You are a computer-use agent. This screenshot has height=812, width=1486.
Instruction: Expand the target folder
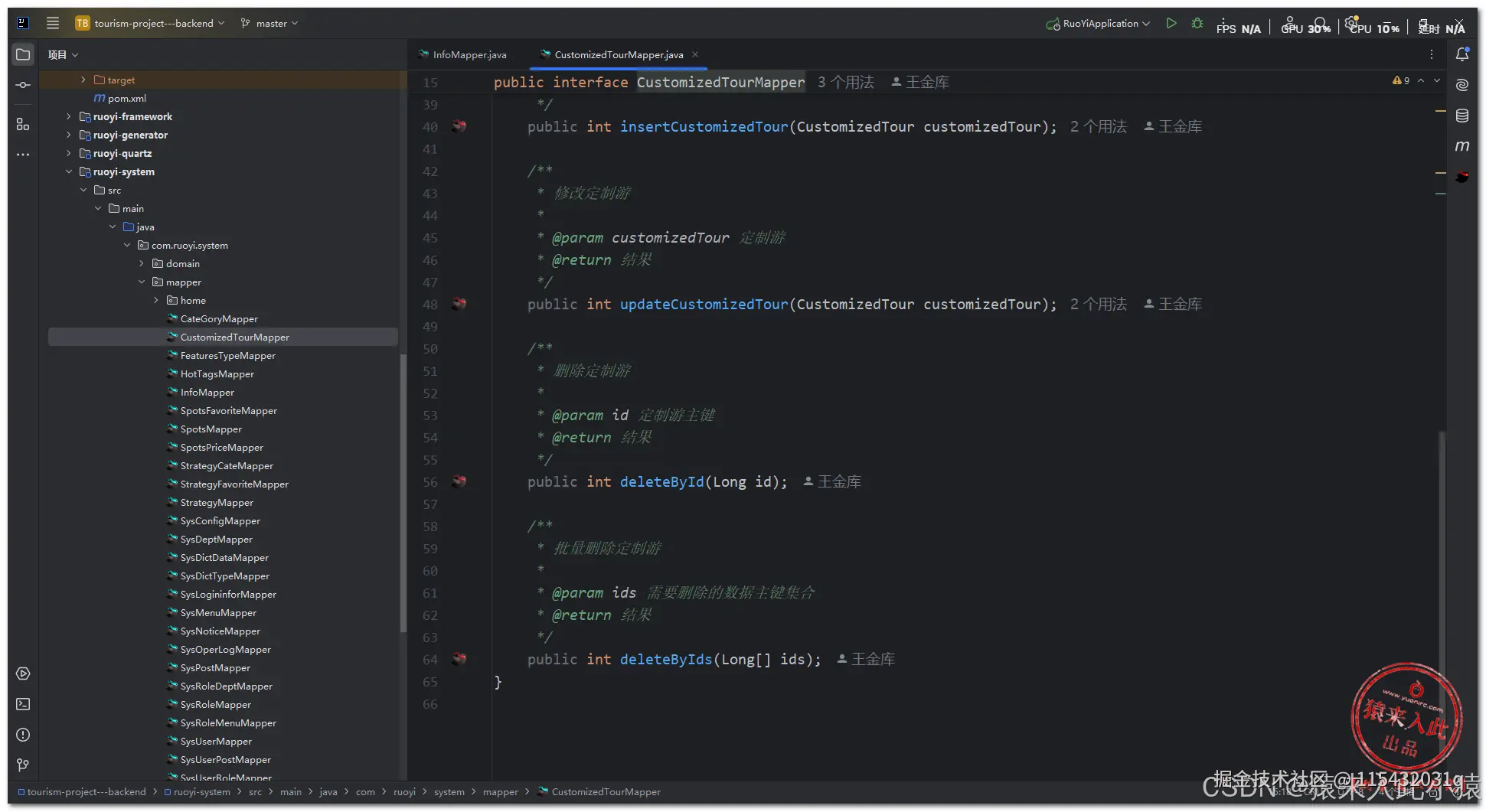pos(83,80)
